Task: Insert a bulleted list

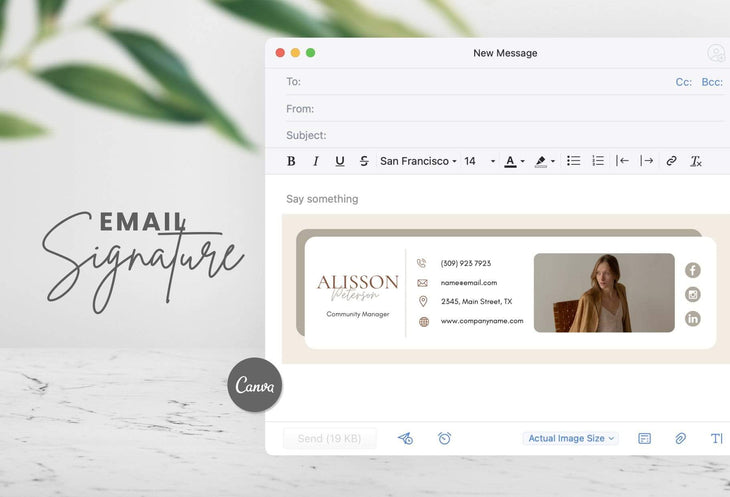Action: point(574,161)
